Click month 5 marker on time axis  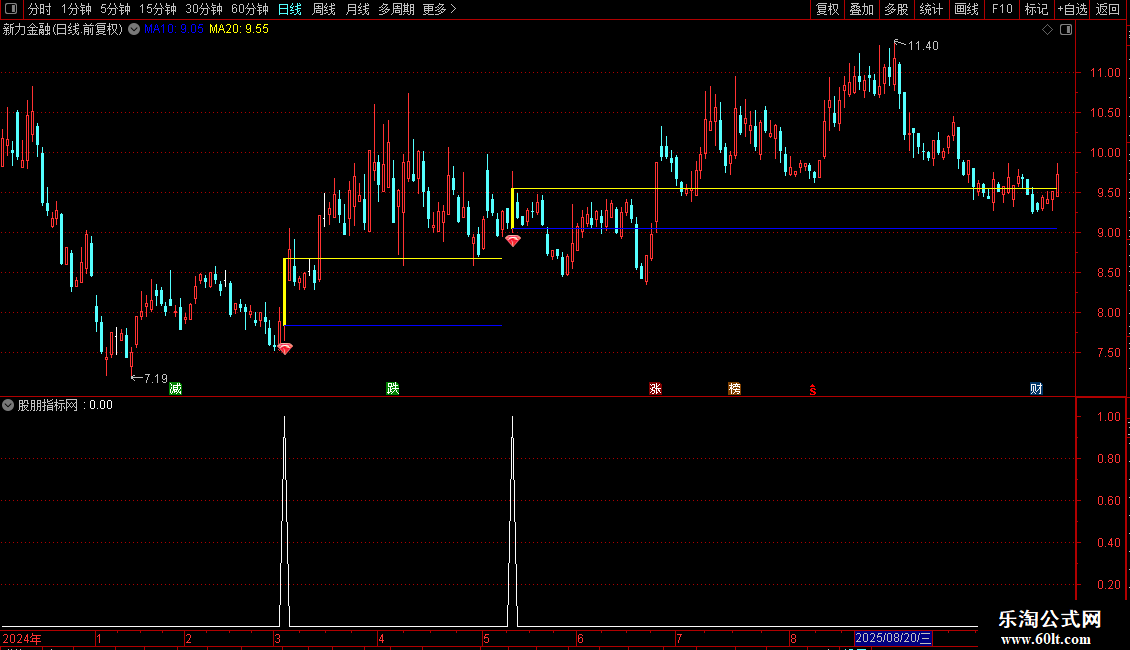[486, 638]
